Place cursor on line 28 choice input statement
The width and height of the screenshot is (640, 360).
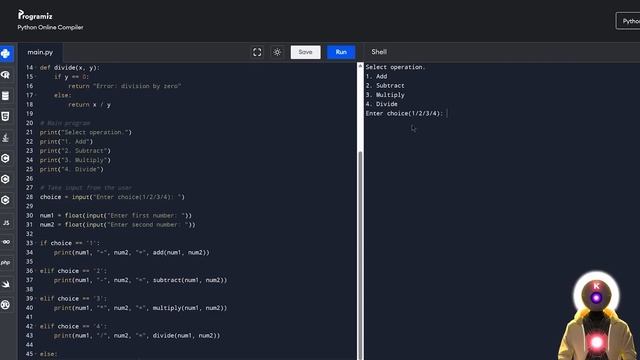112,197
